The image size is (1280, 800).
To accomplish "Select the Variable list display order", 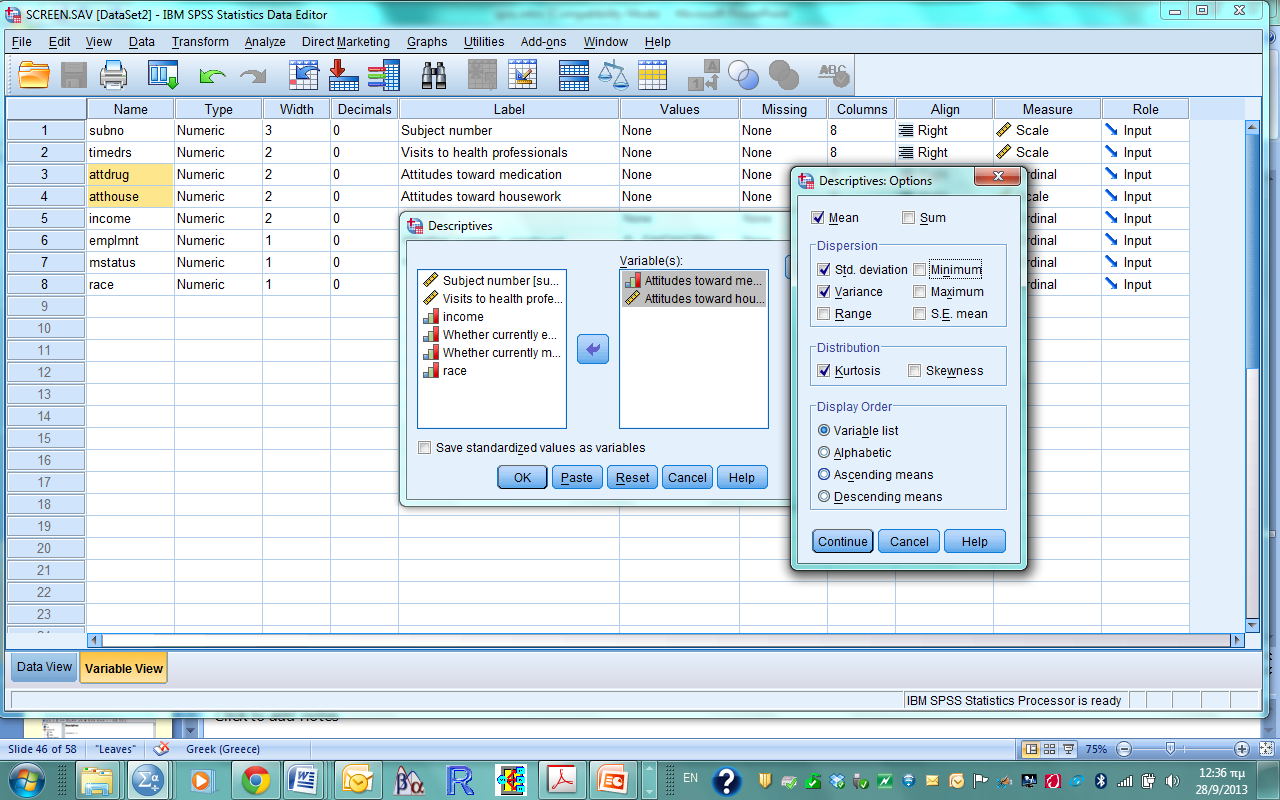I will pos(824,431).
